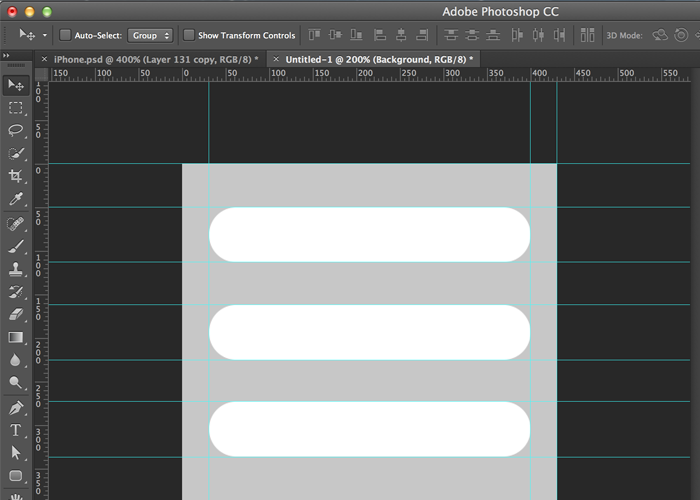Click Align Left Edges icon
Image resolution: width=700 pixels, height=500 pixels.
pyautogui.click(x=380, y=35)
